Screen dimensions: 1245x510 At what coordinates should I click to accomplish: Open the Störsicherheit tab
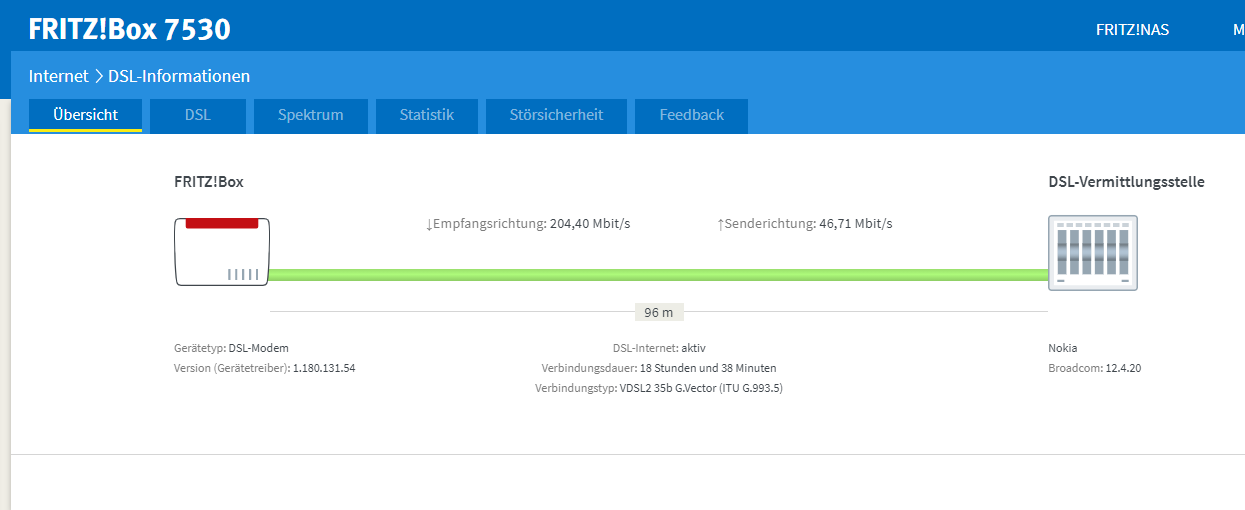[556, 115]
